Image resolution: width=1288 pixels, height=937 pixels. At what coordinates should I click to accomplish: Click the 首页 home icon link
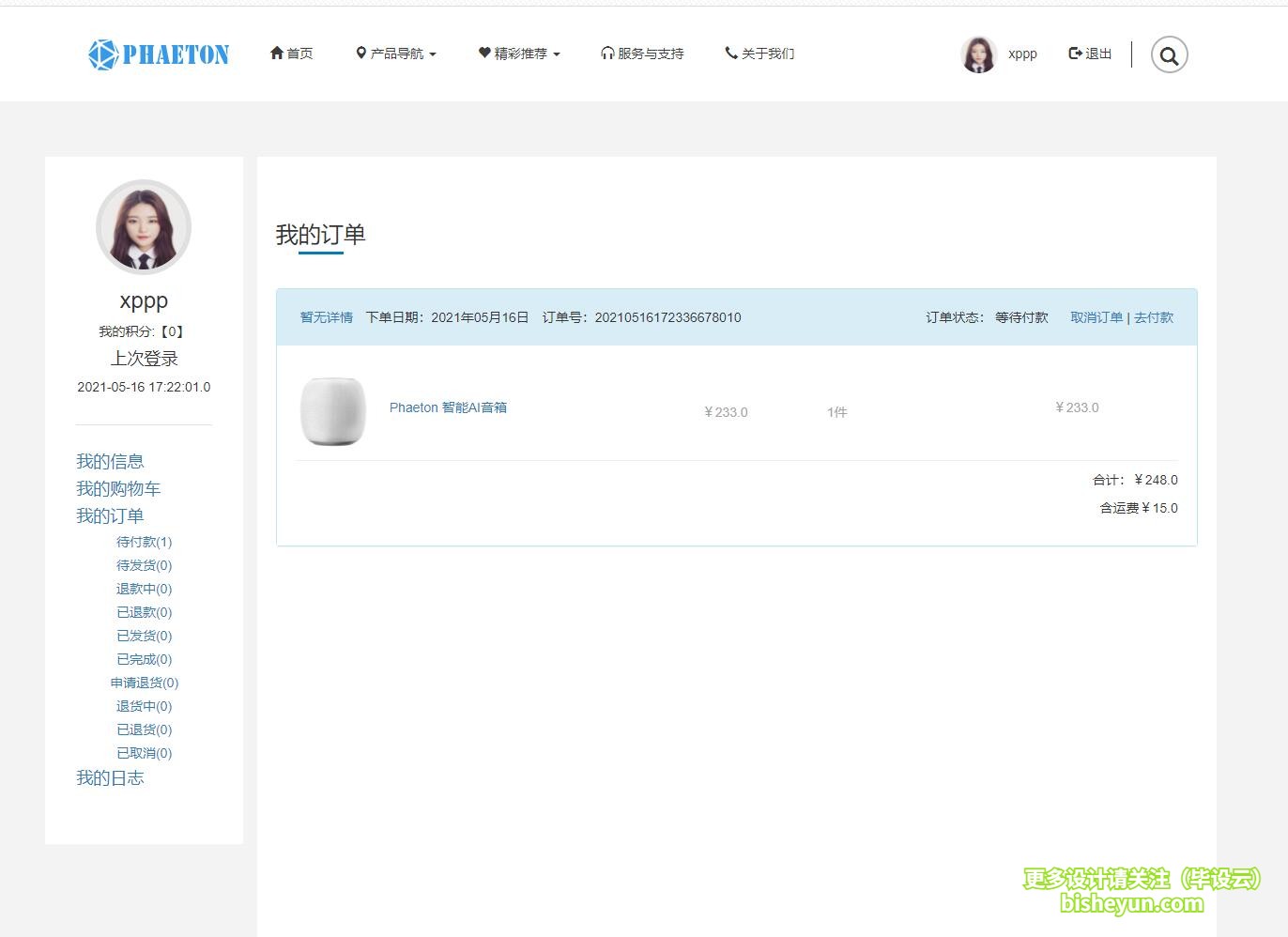click(291, 54)
